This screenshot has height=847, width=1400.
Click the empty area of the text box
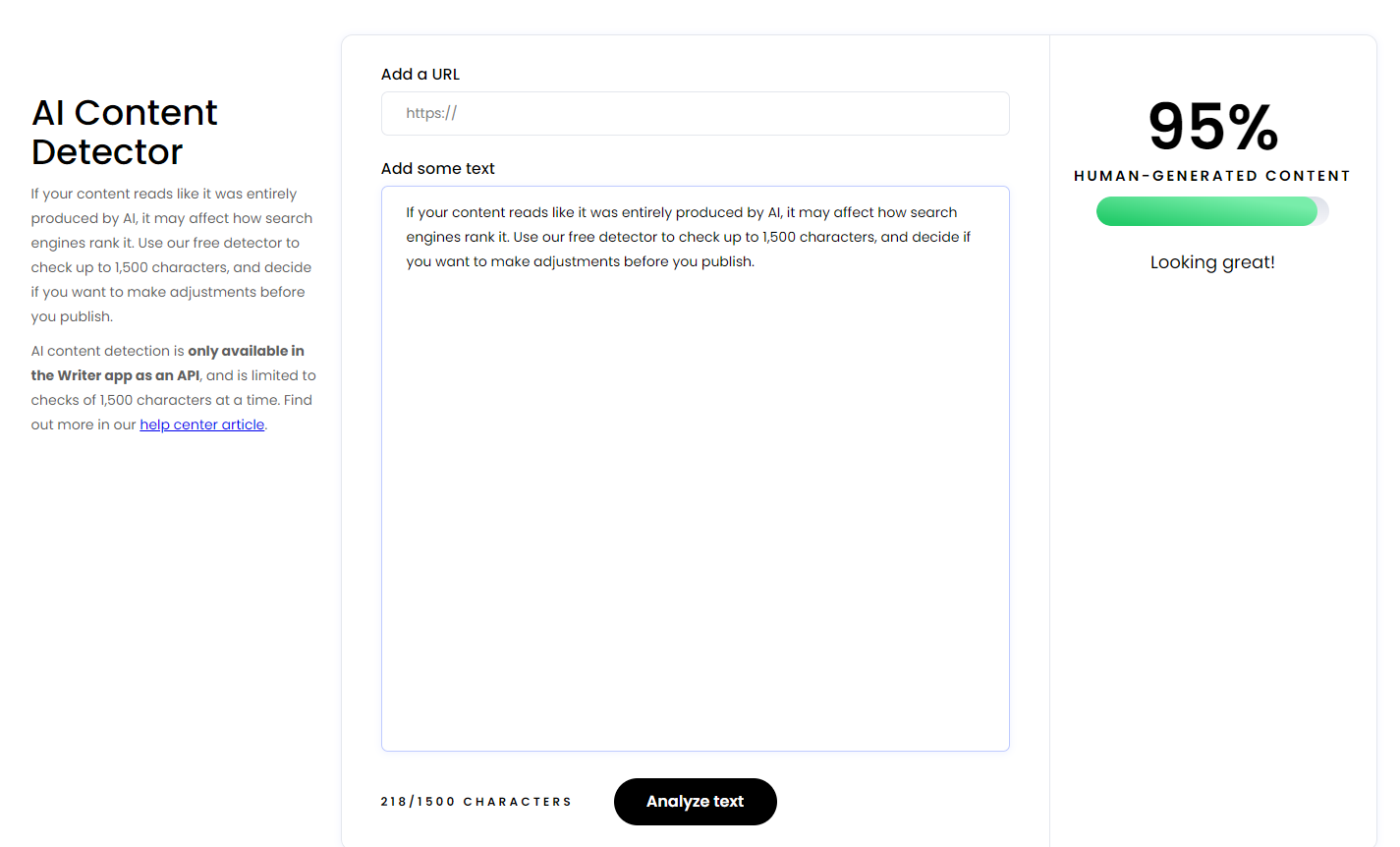point(695,511)
